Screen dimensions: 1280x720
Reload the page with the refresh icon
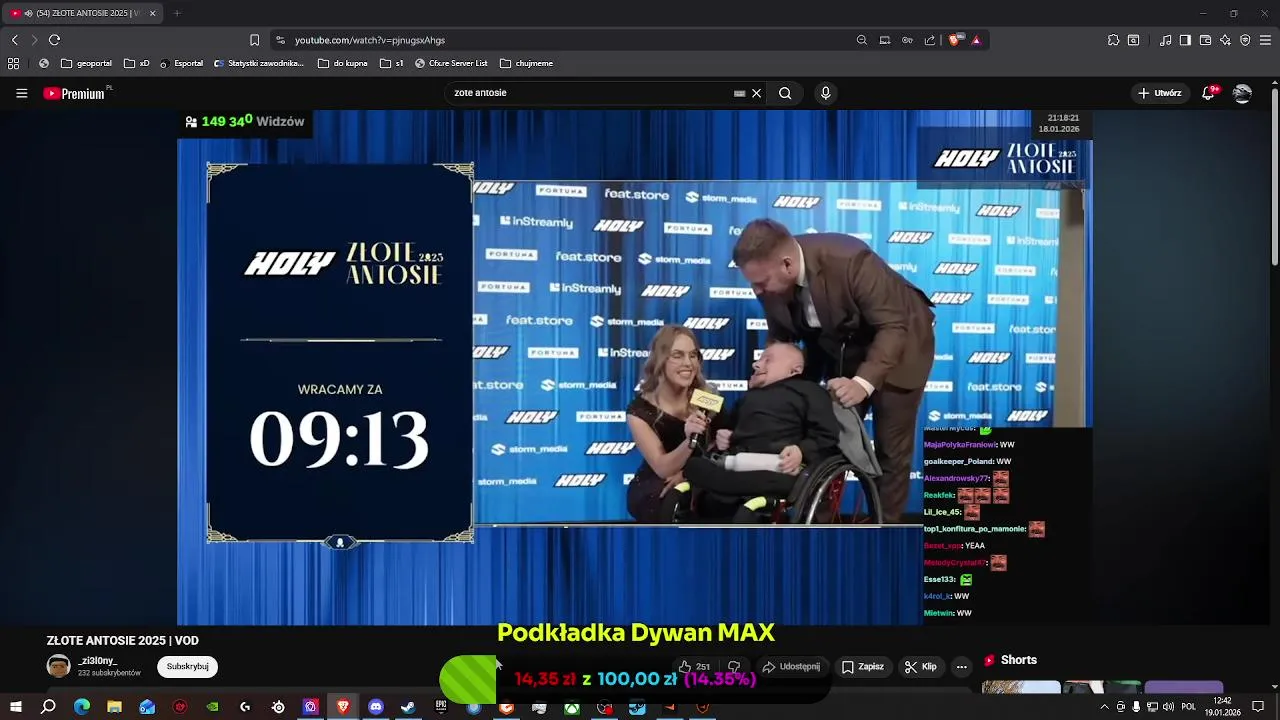point(54,40)
